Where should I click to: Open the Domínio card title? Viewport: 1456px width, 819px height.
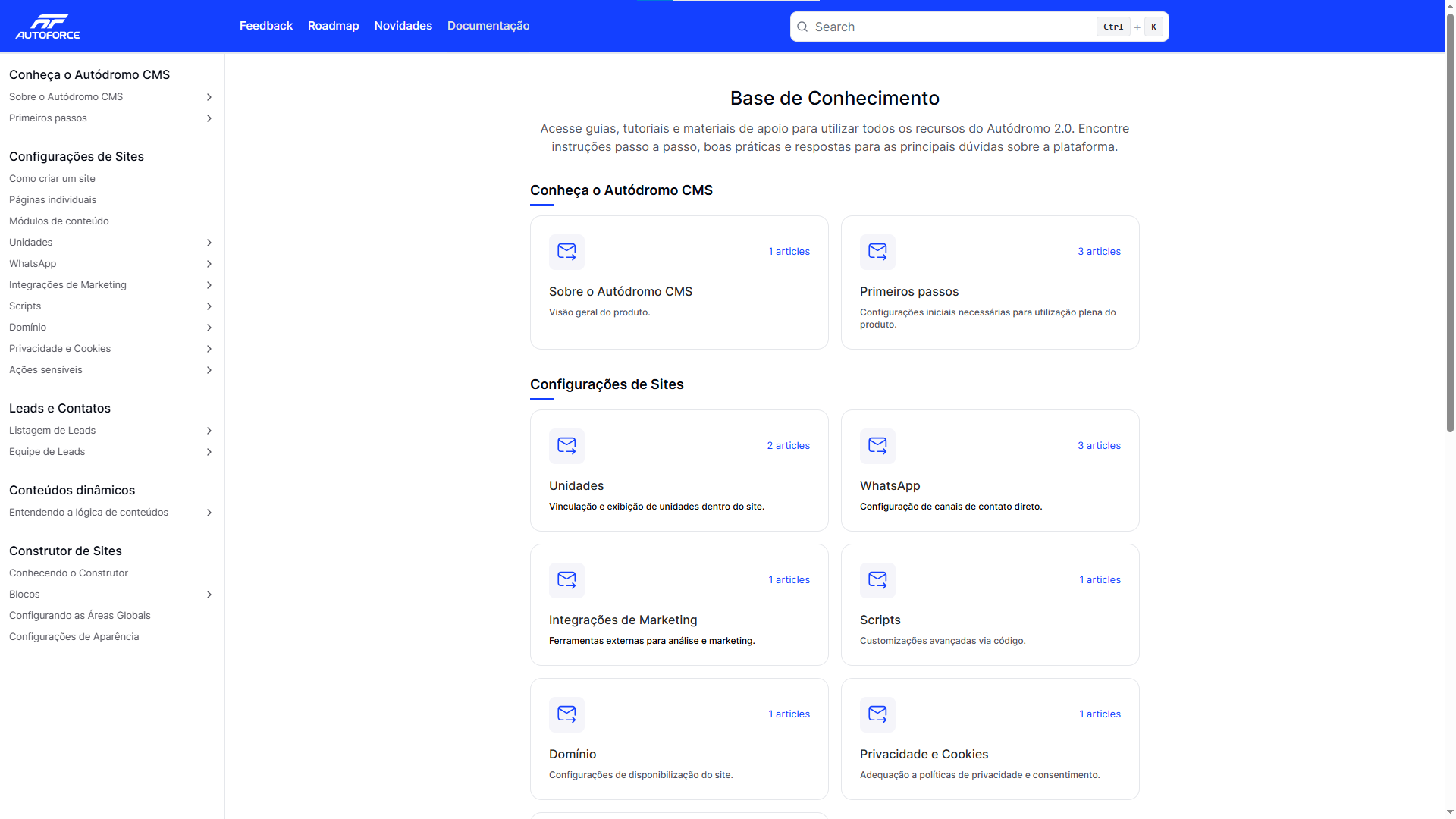click(x=573, y=755)
